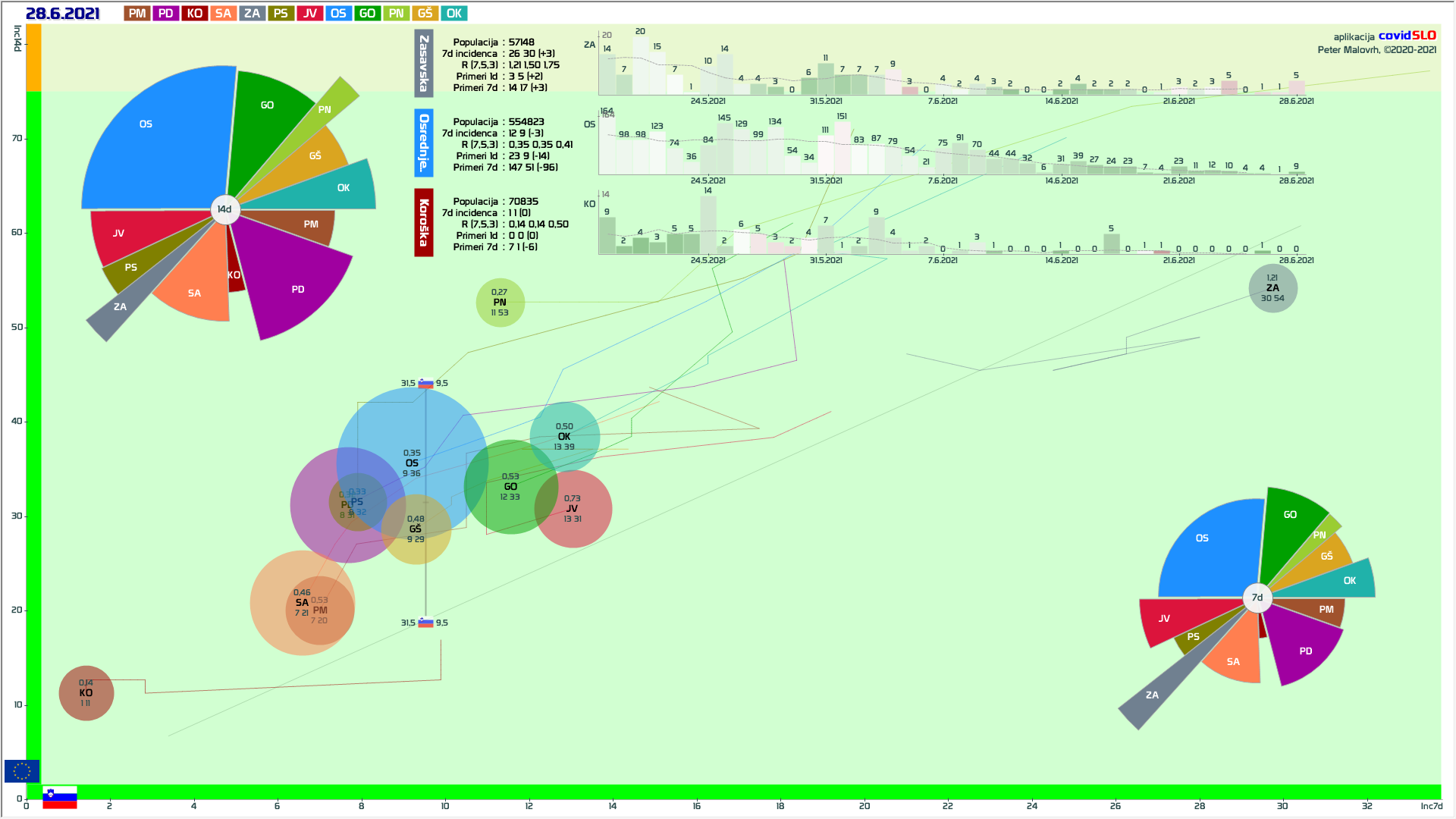This screenshot has height=819, width=1456.
Task: Click the 7d pie chart center
Action: [x=1257, y=598]
